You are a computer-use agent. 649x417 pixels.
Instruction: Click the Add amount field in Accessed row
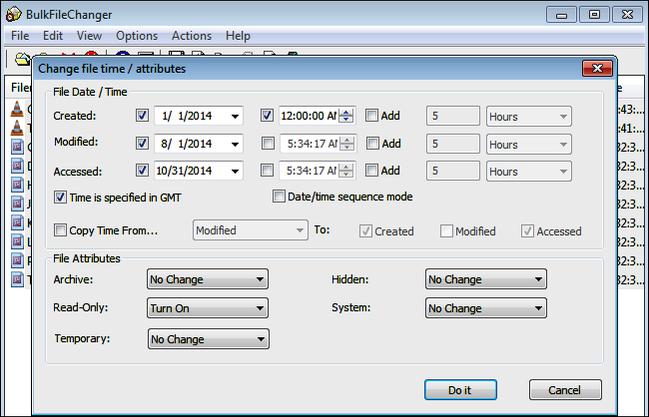(453, 171)
